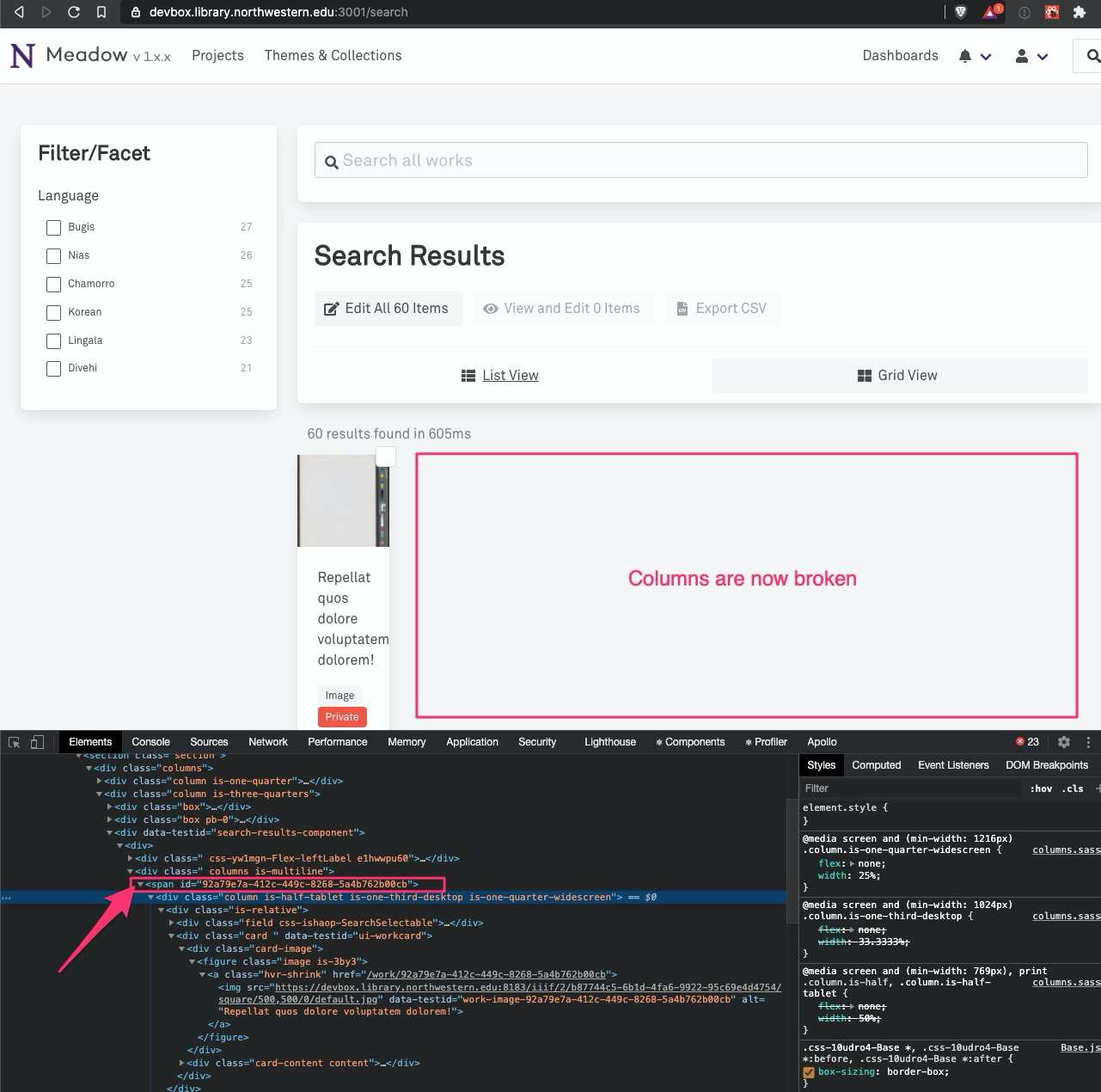The width and height of the screenshot is (1101, 1092).
Task: Check the Divehi language filter
Action: 53,369
